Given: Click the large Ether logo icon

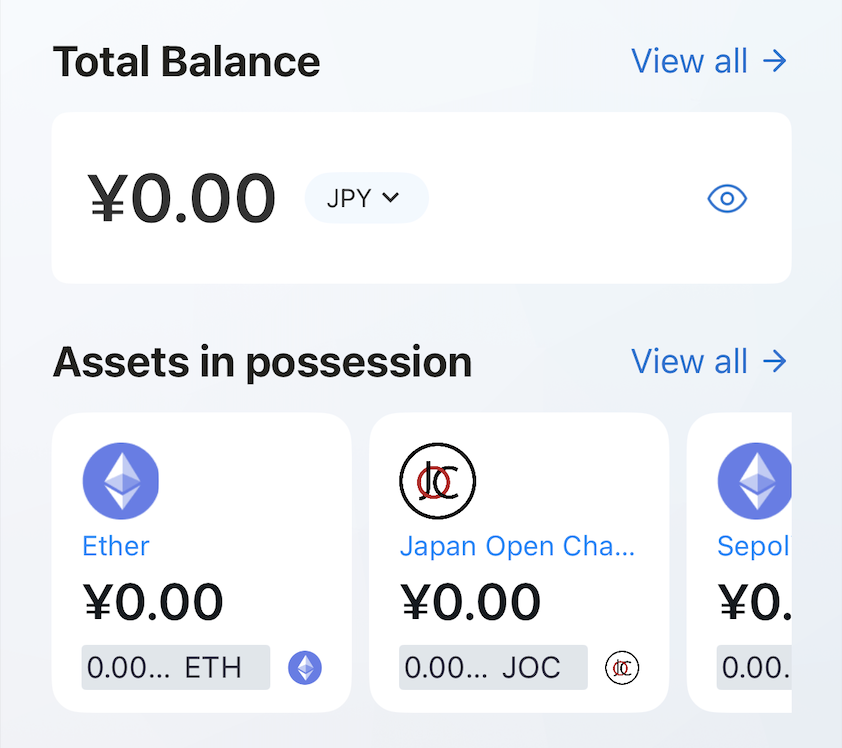Looking at the screenshot, I should (121, 481).
